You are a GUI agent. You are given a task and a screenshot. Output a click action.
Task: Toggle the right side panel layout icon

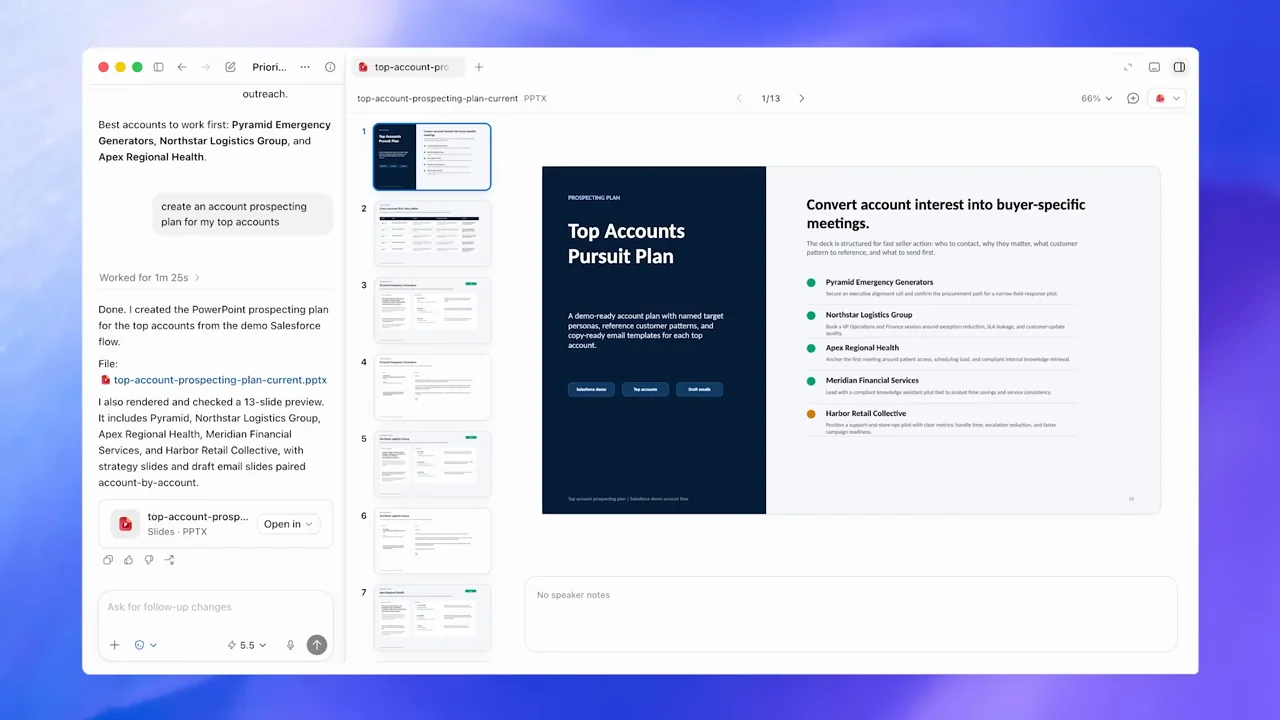click(x=1180, y=67)
